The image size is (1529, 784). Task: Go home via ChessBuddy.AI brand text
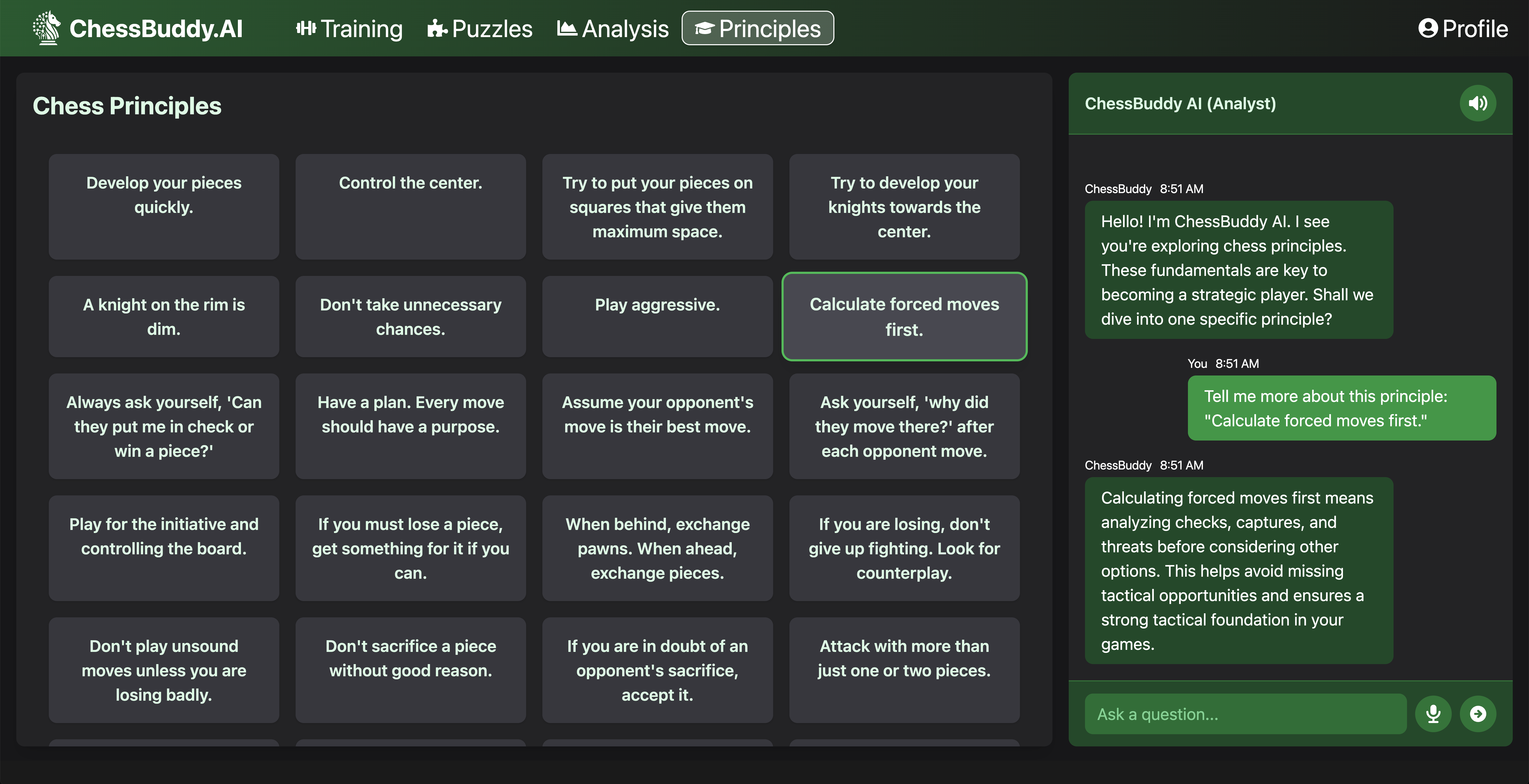click(x=156, y=28)
